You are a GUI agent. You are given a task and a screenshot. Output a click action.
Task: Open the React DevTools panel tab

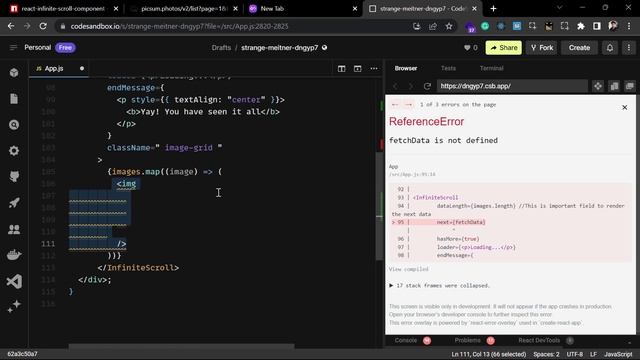coord(545,340)
